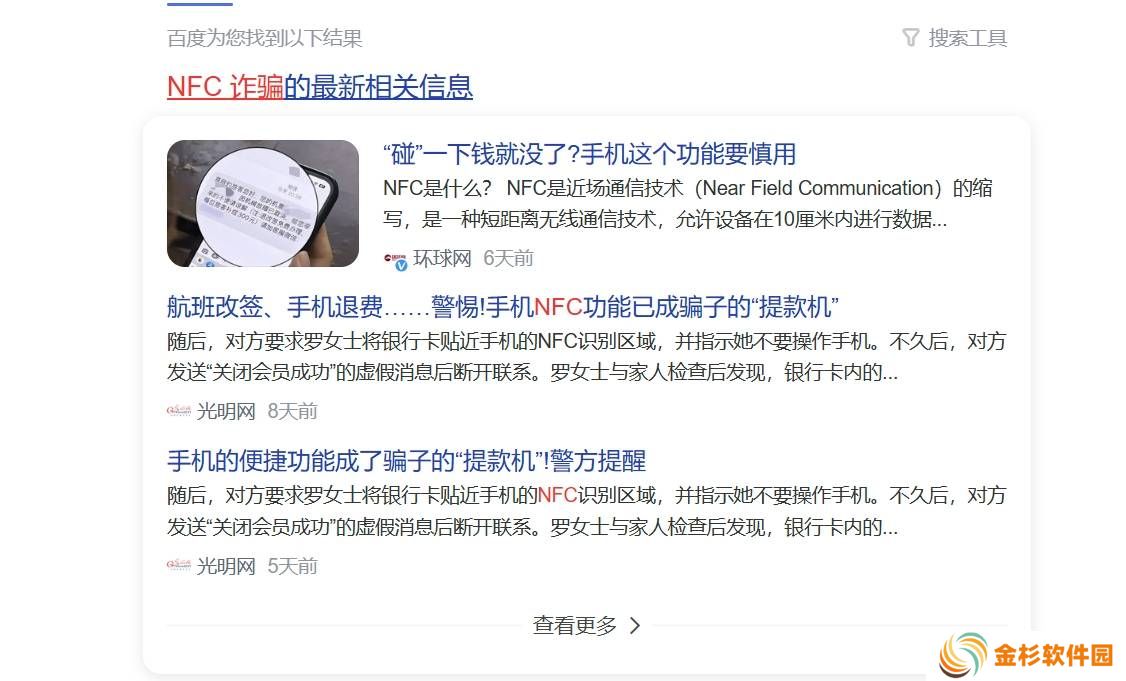Click the 金杉软件园 swirl logo
The height and width of the screenshot is (681, 1126).
pyautogui.click(x=964, y=654)
